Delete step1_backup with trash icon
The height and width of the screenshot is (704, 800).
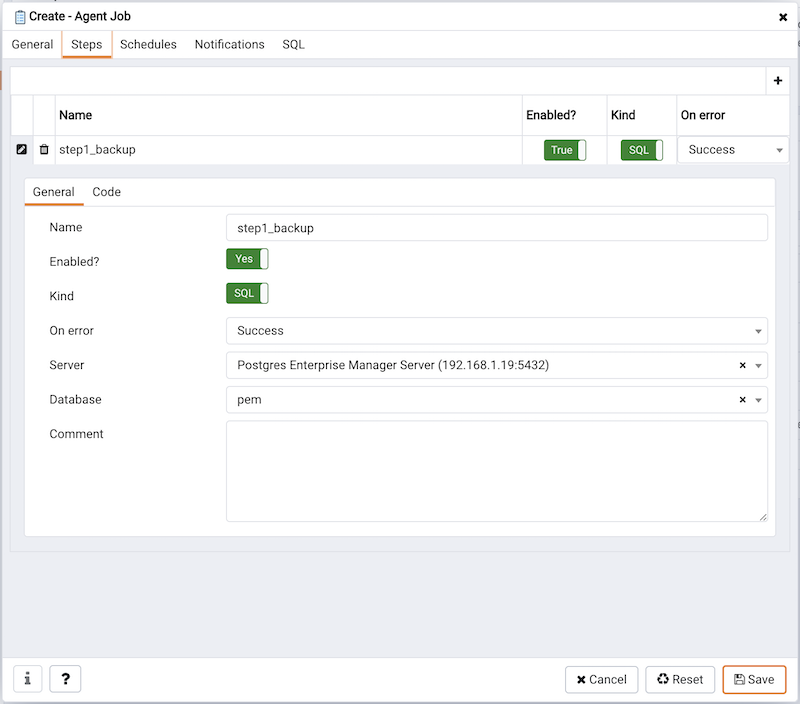[x=44, y=149]
